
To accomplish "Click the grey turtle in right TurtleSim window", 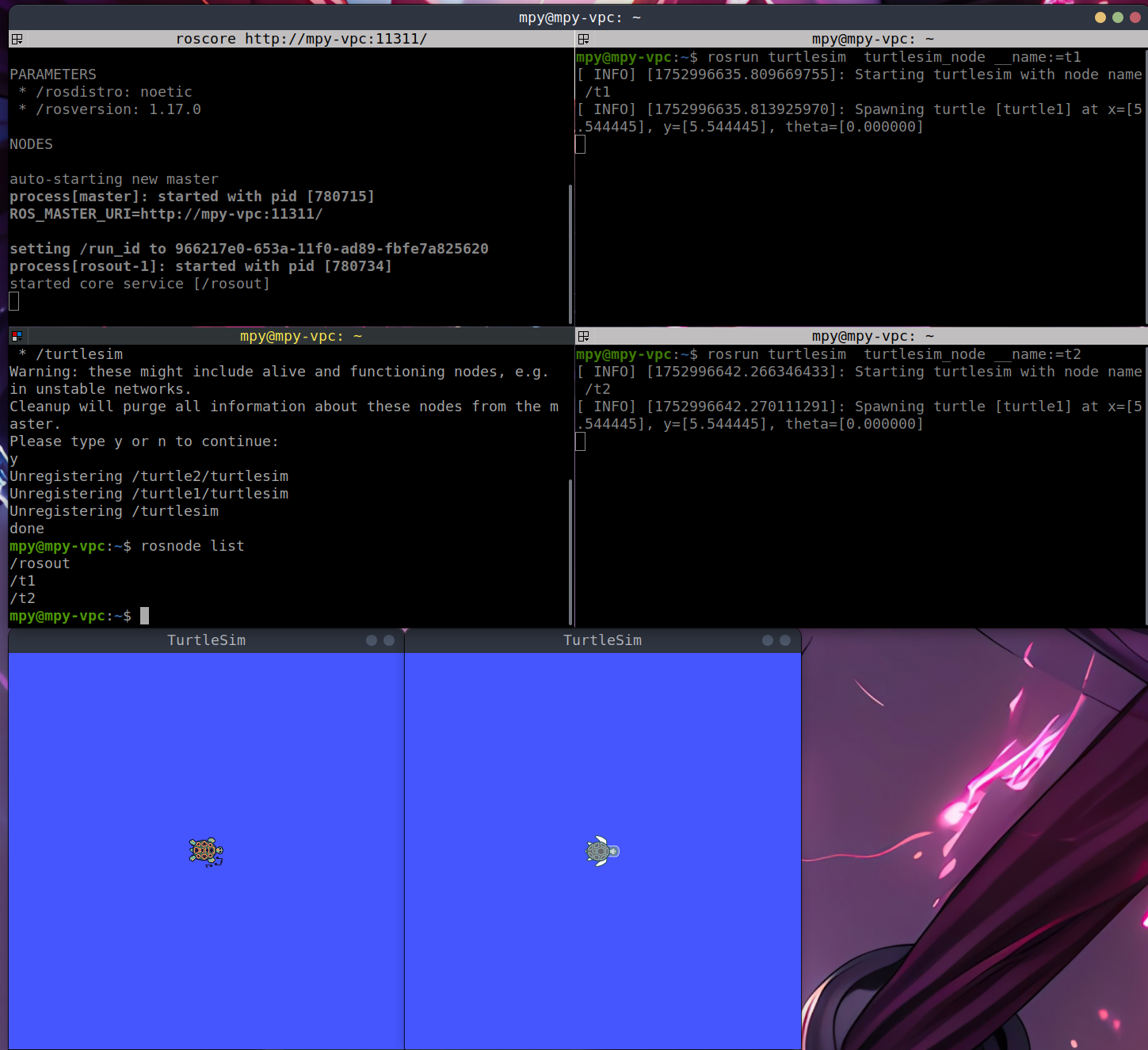I will [601, 852].
